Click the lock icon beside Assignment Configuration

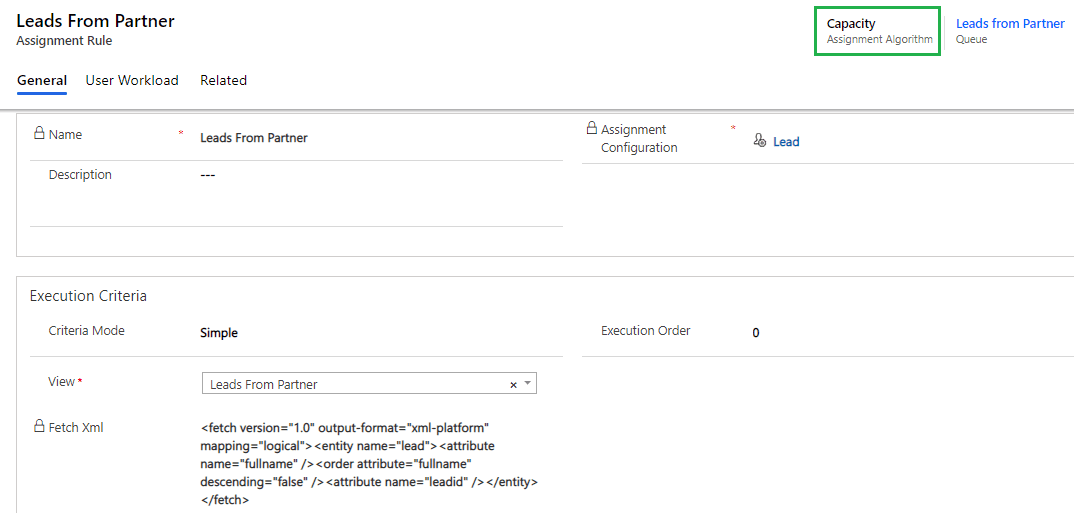[x=591, y=128]
